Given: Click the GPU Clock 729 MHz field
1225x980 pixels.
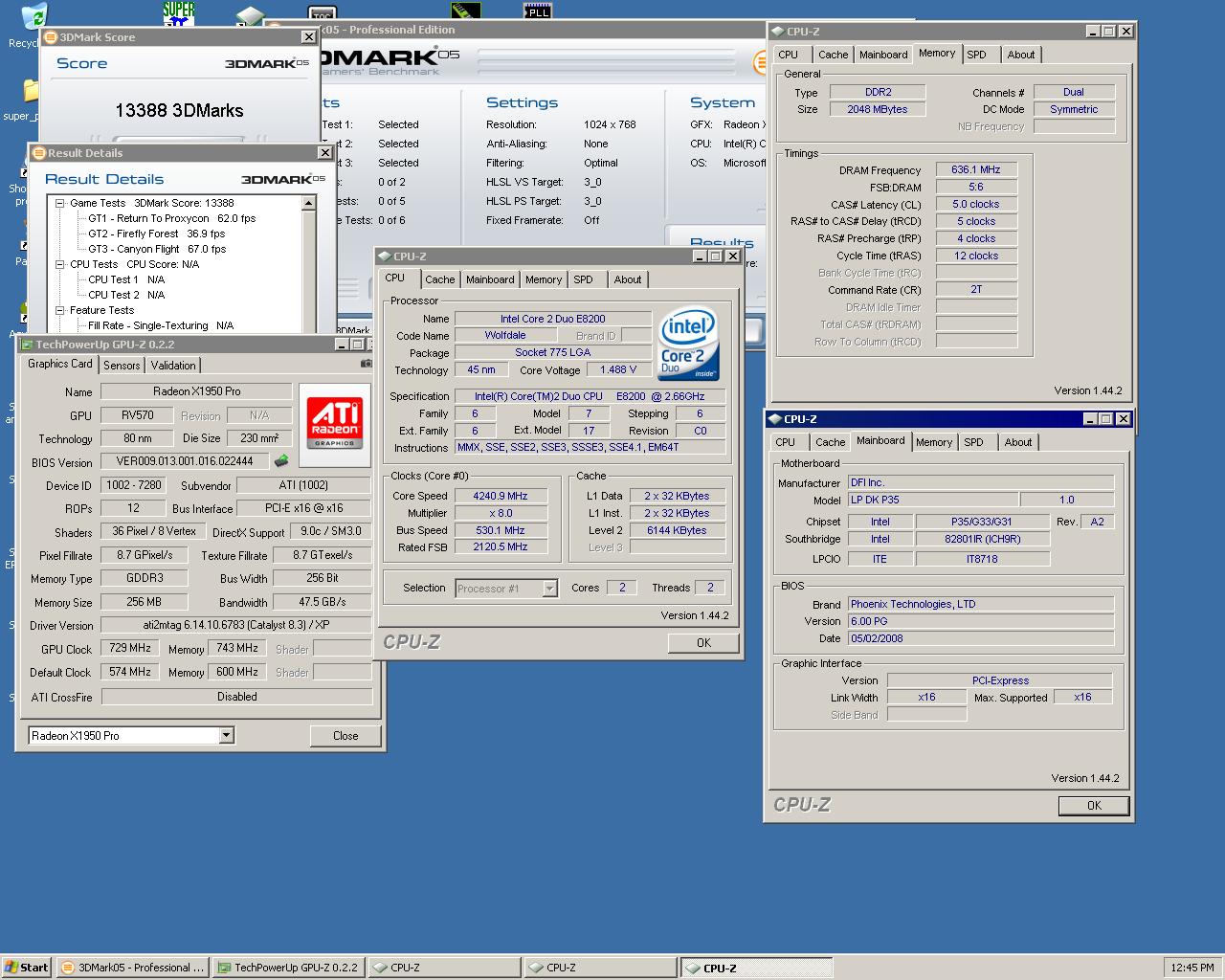Looking at the screenshot, I should [130, 648].
